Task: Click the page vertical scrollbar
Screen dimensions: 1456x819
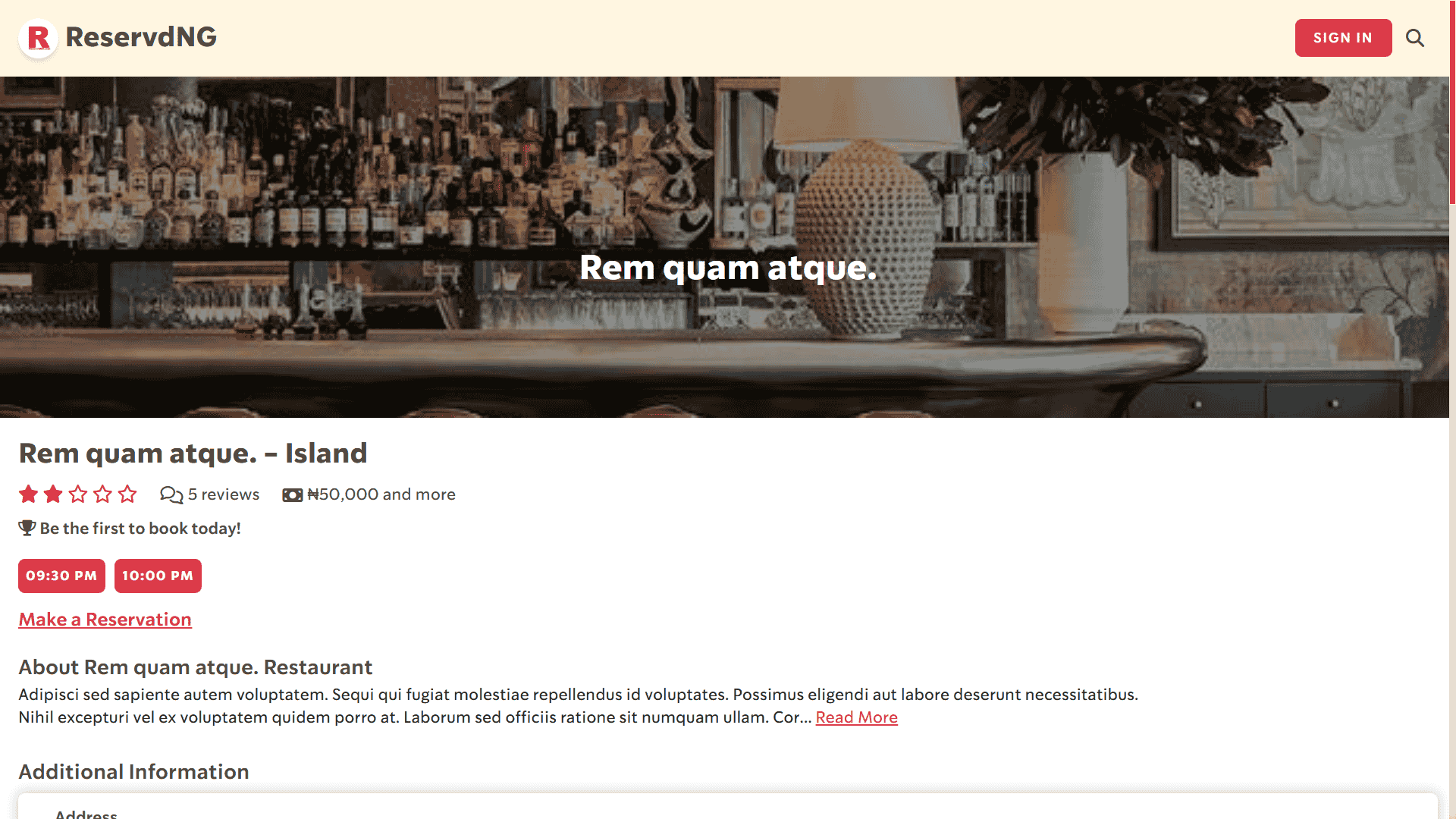Action: (1452, 409)
